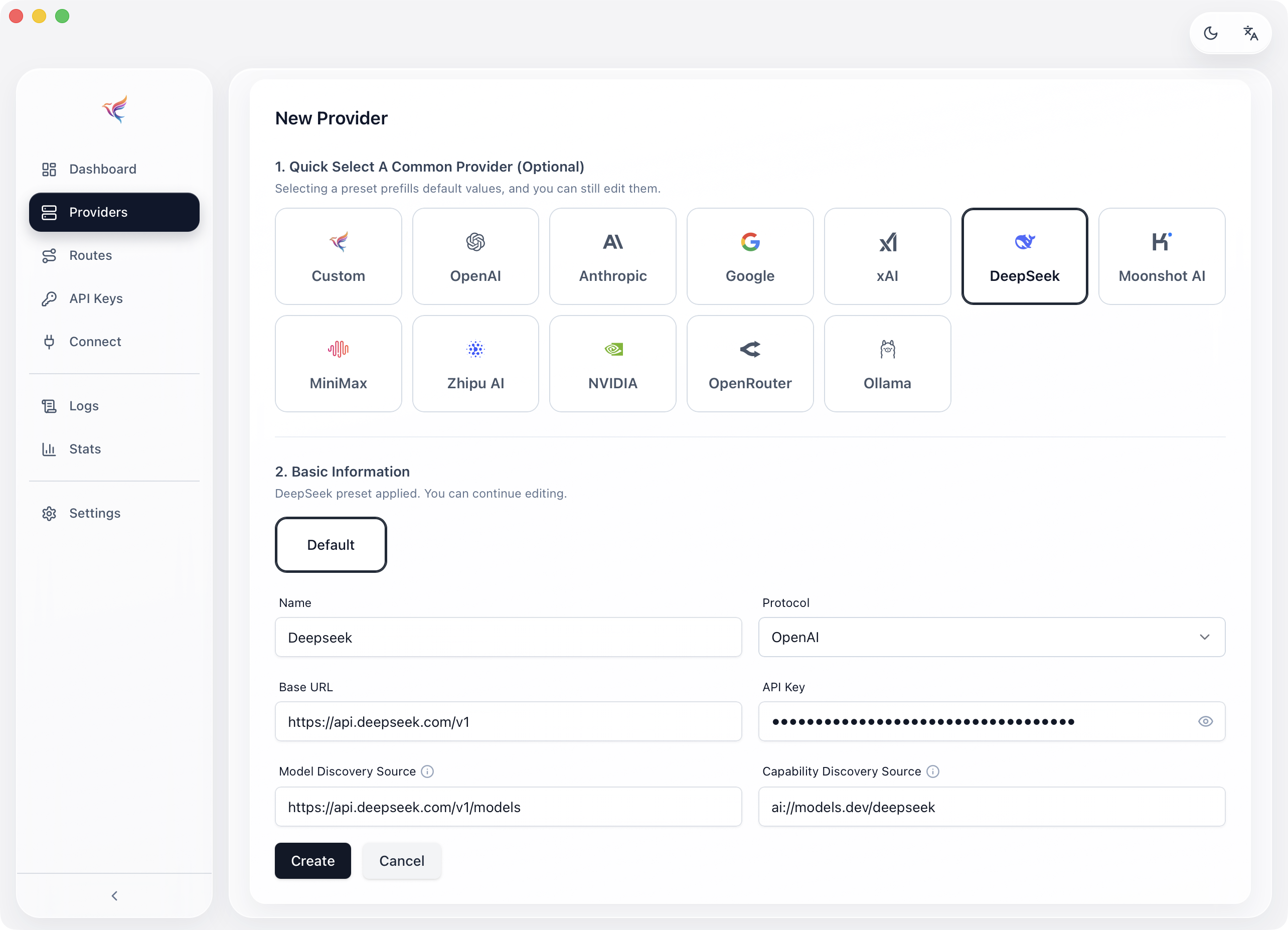Edit the Name input field
Image resolution: width=1288 pixels, height=930 pixels.
pos(508,638)
